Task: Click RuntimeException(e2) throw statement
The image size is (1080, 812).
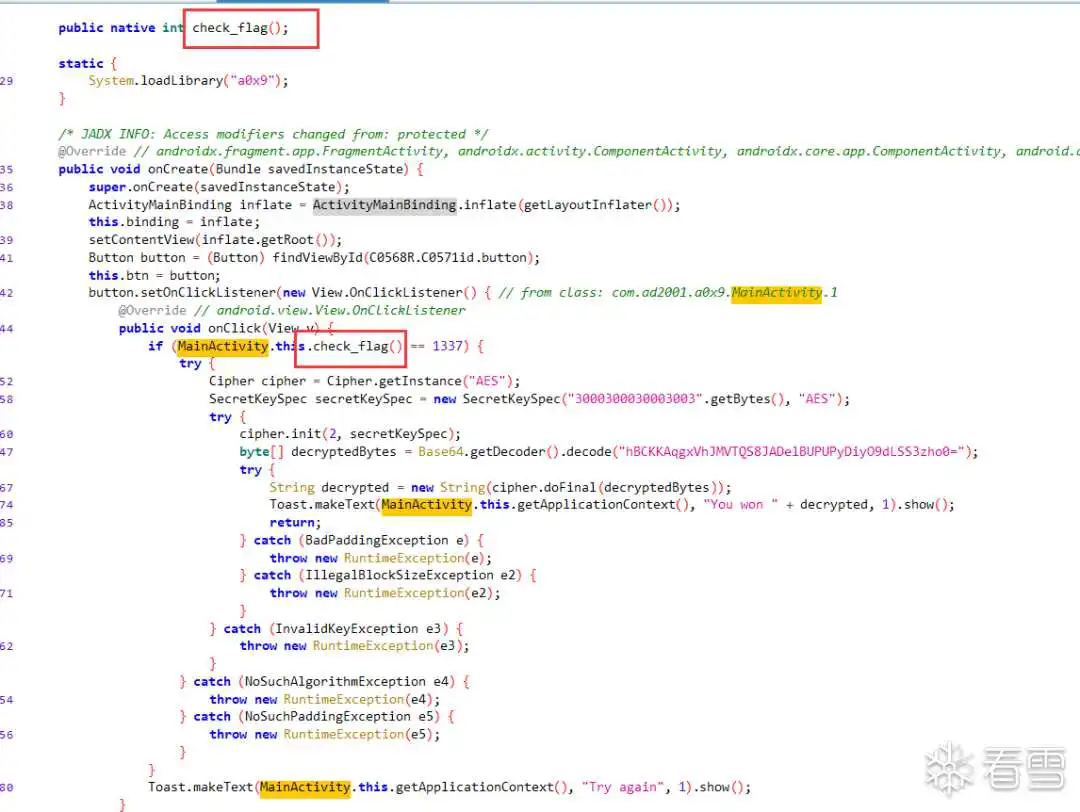Action: [x=385, y=593]
